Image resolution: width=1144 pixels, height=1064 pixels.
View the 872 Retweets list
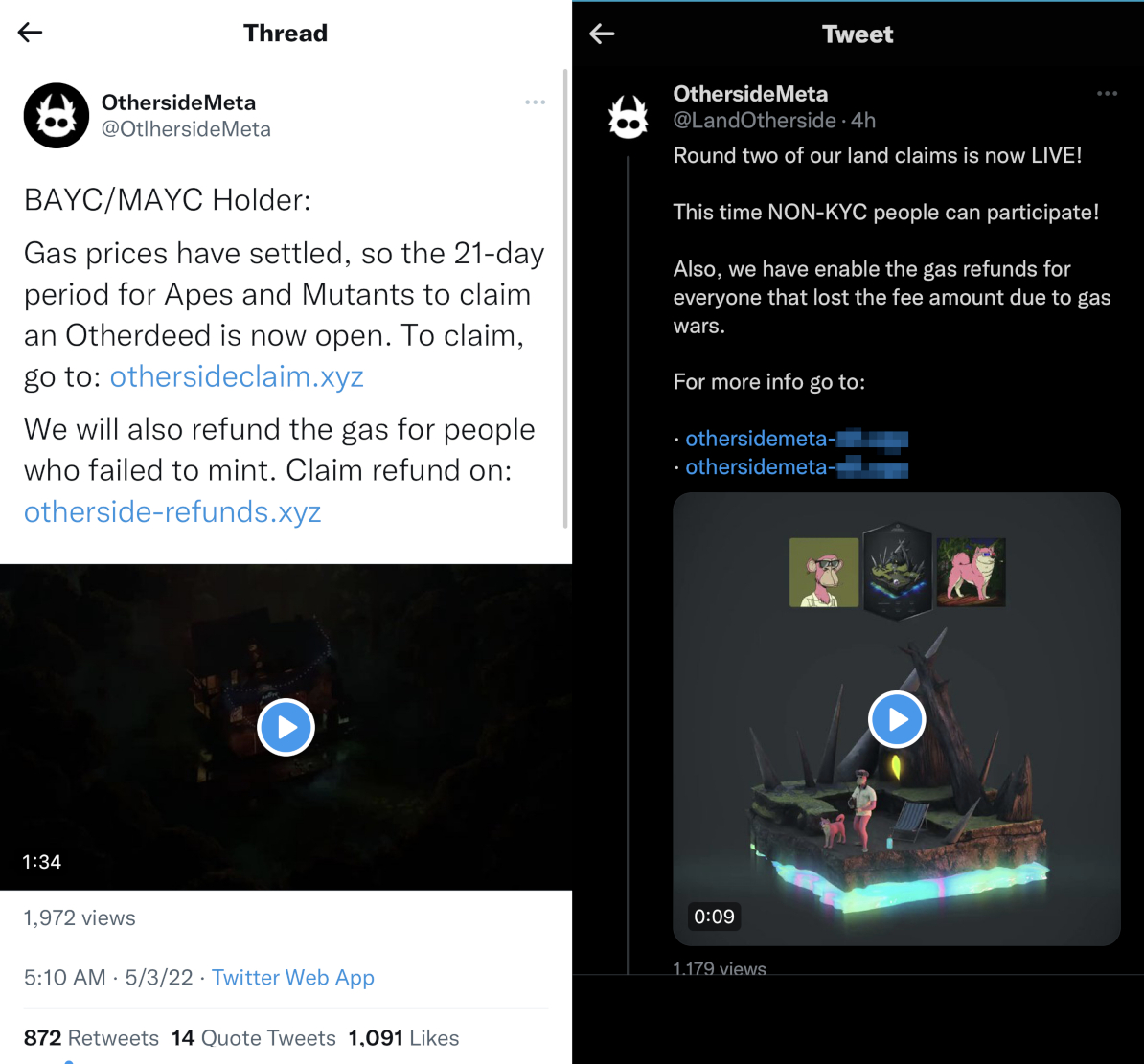91,1038
